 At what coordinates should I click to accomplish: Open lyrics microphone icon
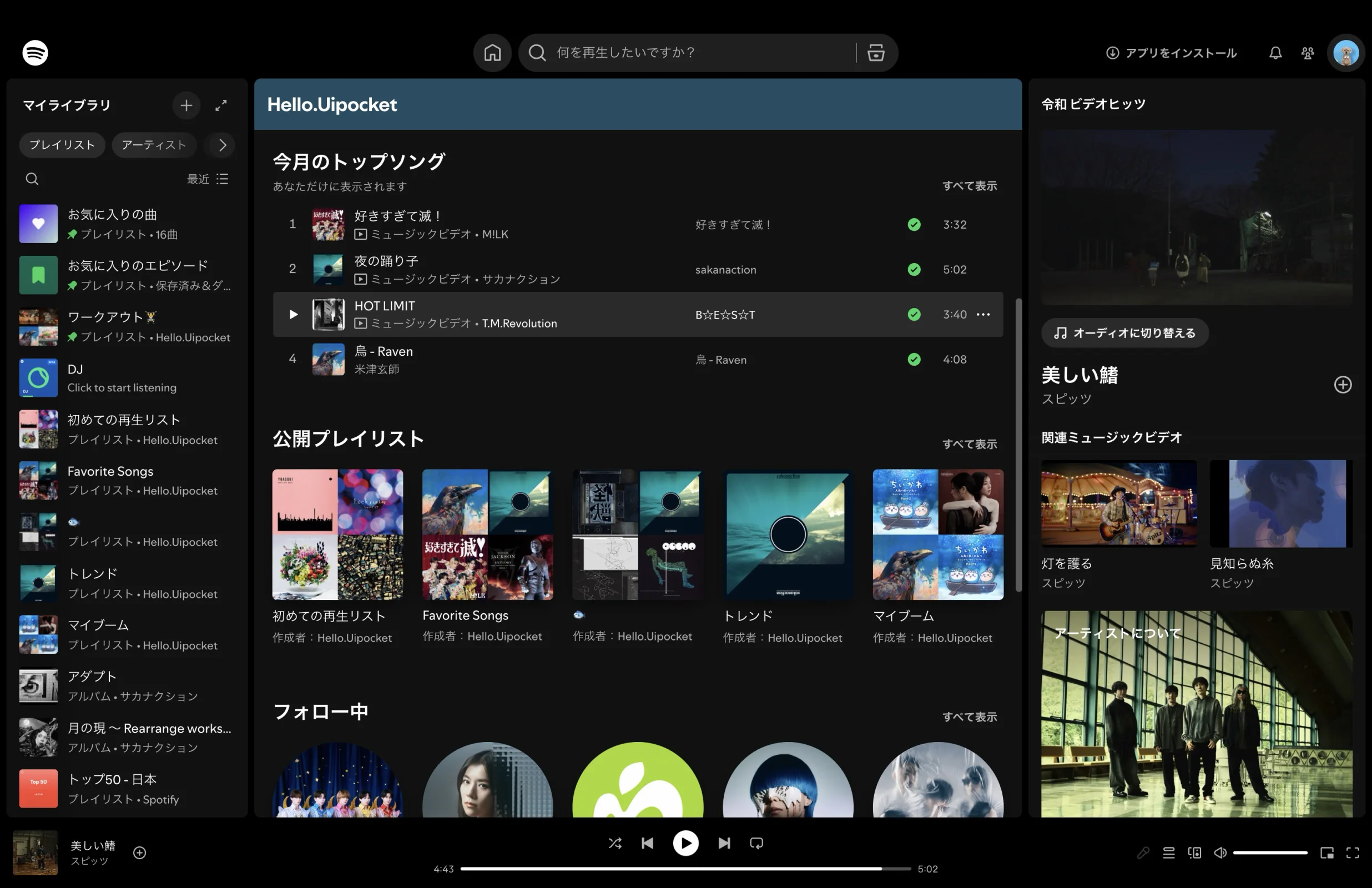1143,853
